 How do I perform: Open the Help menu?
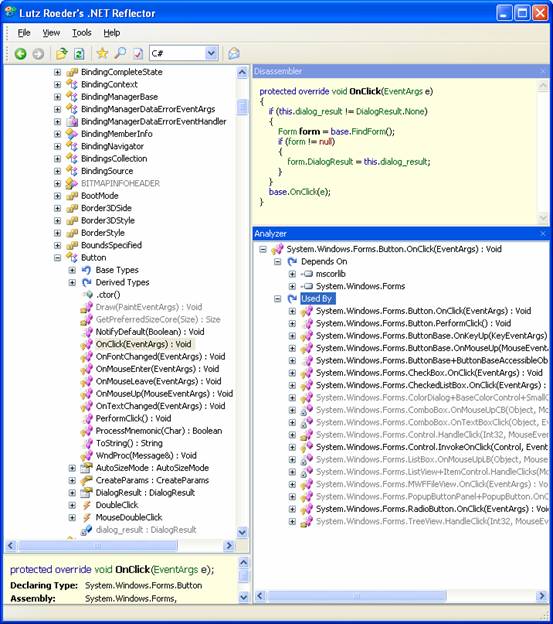click(112, 33)
